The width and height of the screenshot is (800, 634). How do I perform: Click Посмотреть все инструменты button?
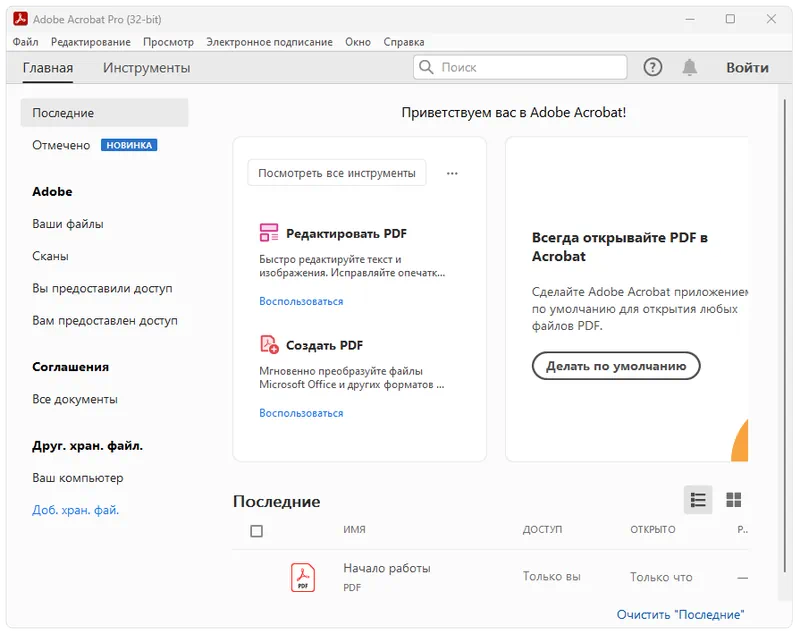(337, 173)
